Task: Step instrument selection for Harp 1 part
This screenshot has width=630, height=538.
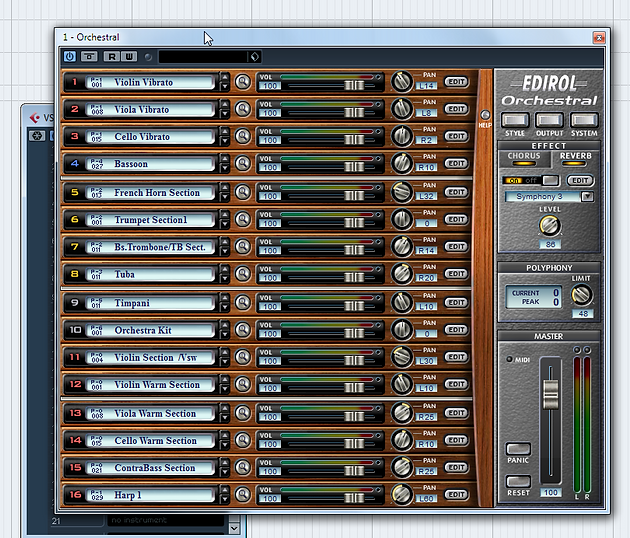Action: click(x=225, y=495)
